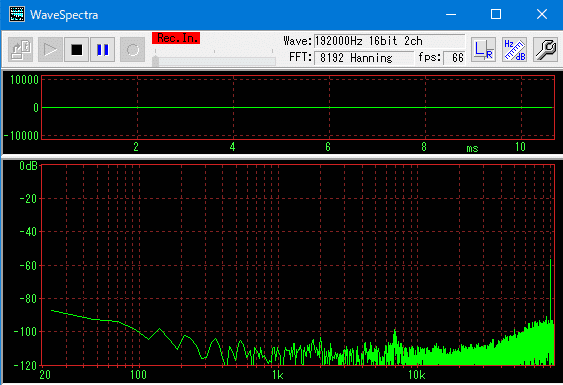Click the fps value field
Screen dimensions: 563x385
[x=454, y=58]
